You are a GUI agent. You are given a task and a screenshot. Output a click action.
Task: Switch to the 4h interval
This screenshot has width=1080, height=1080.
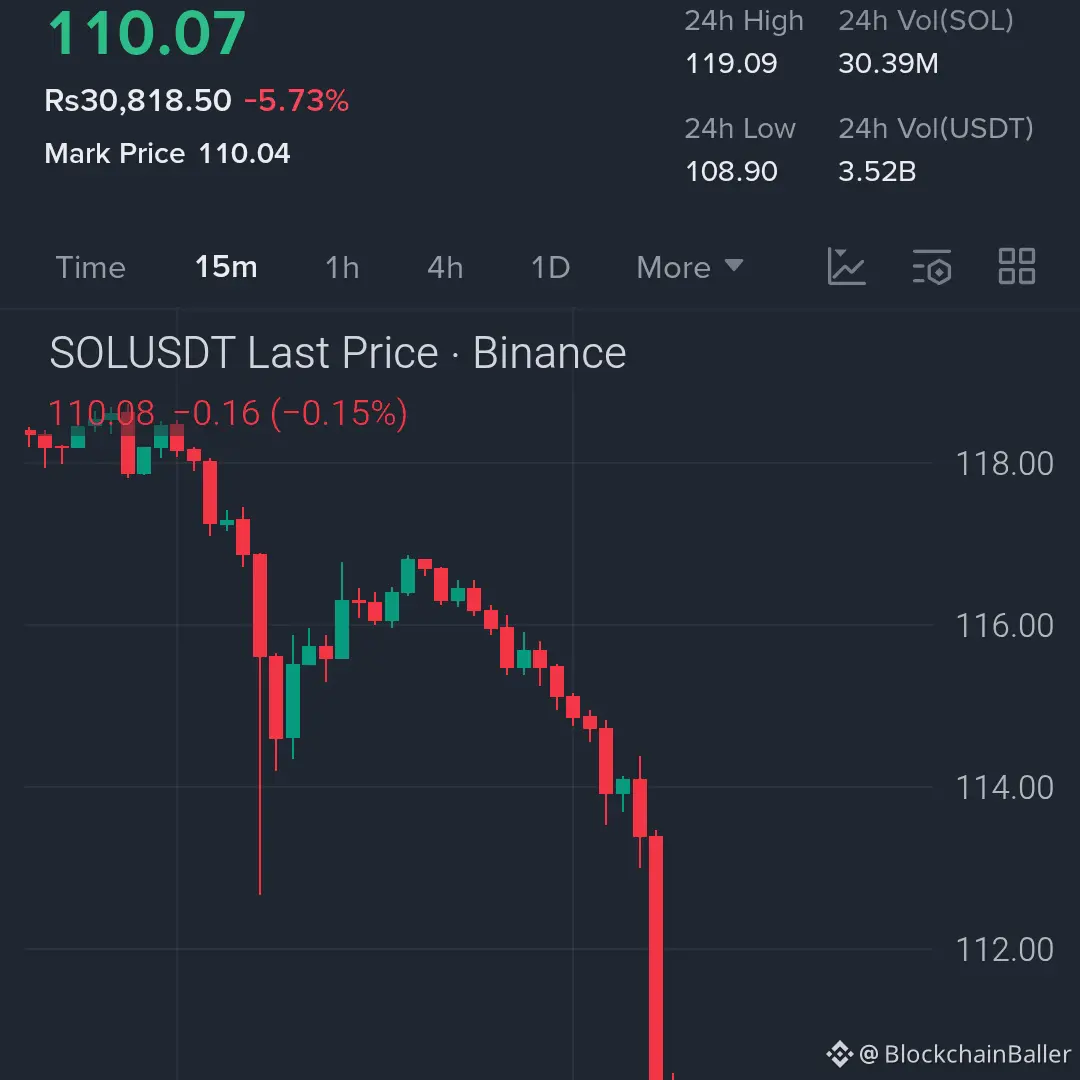coord(445,267)
